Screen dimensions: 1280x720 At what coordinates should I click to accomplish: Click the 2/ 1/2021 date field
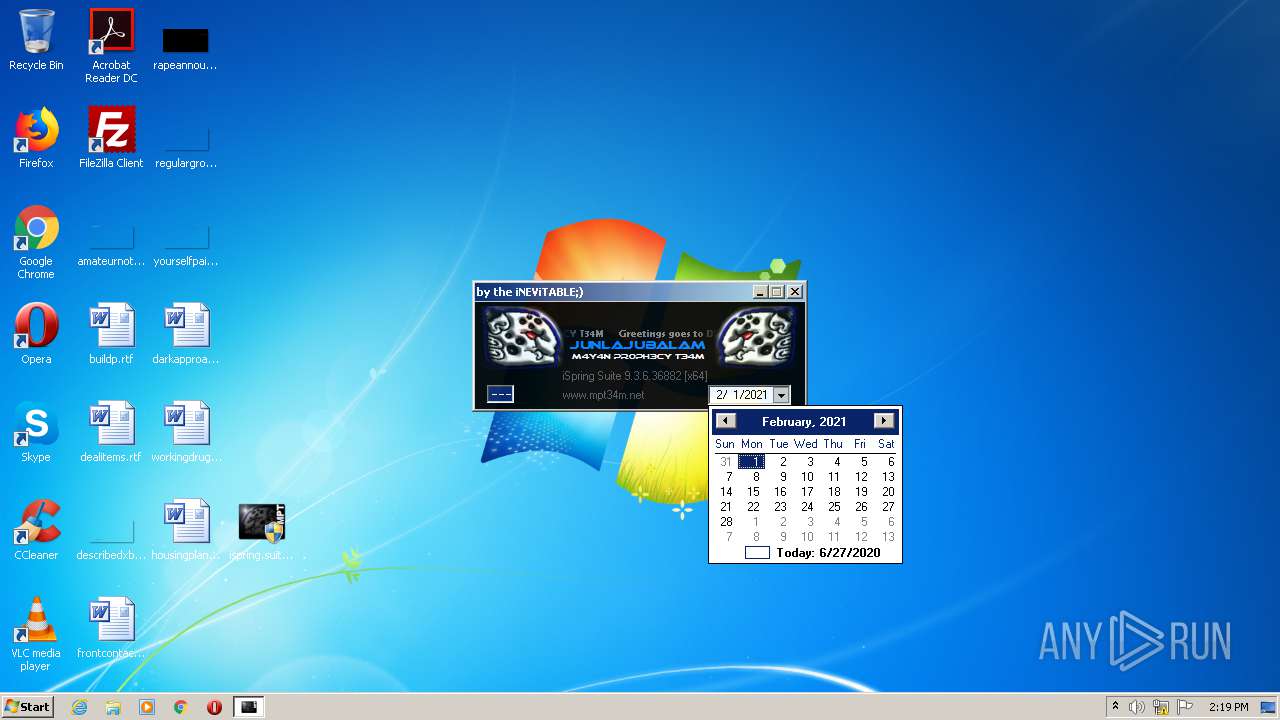point(742,395)
